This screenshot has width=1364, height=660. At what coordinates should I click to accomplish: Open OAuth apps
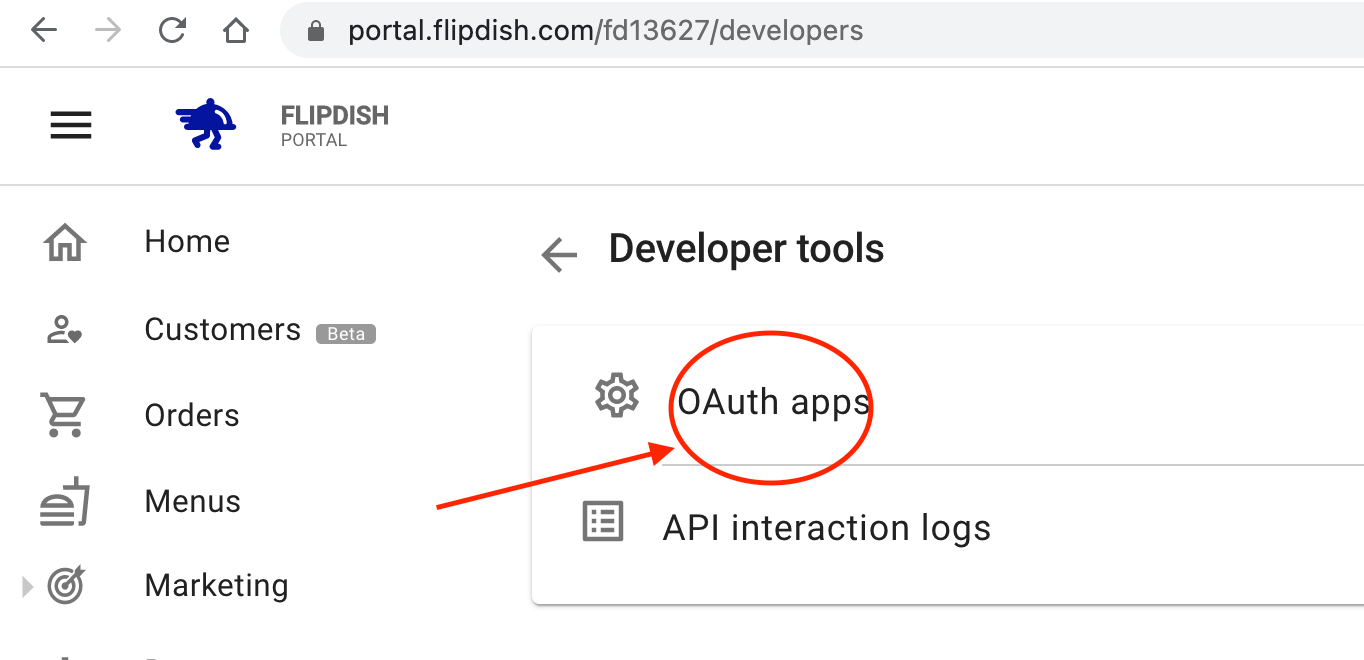[x=774, y=402]
